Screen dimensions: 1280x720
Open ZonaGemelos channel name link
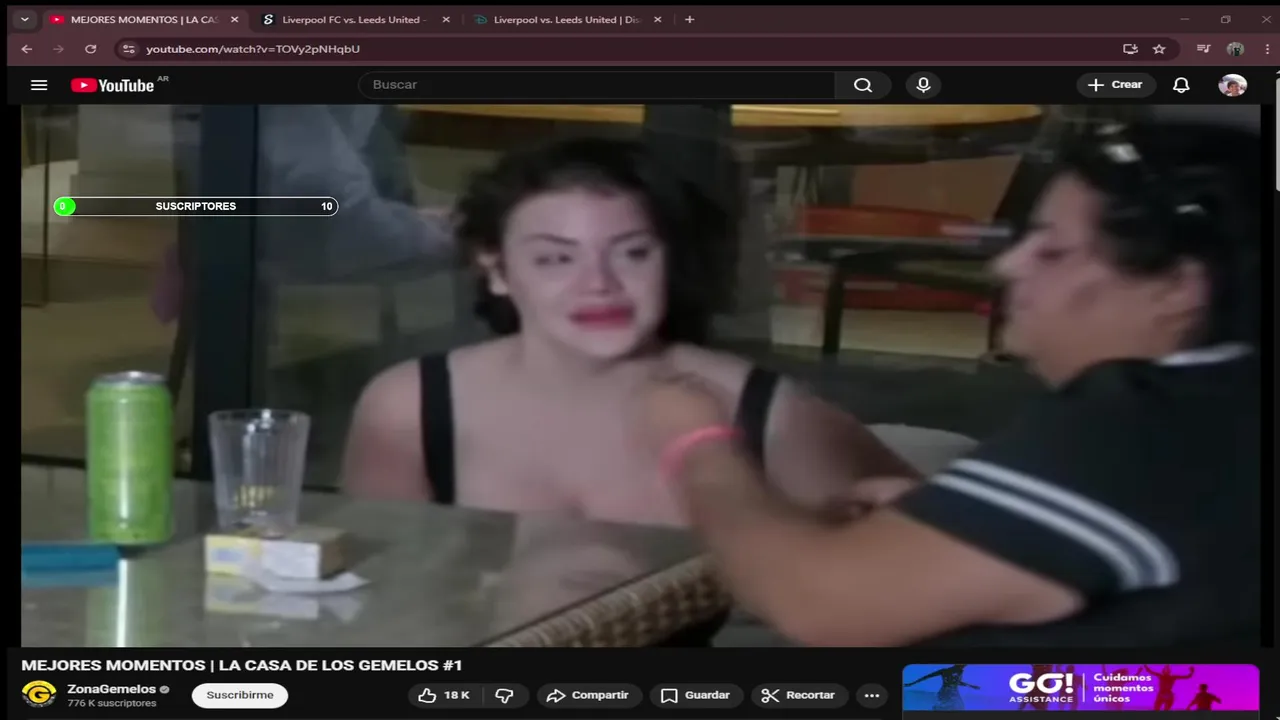pos(111,689)
